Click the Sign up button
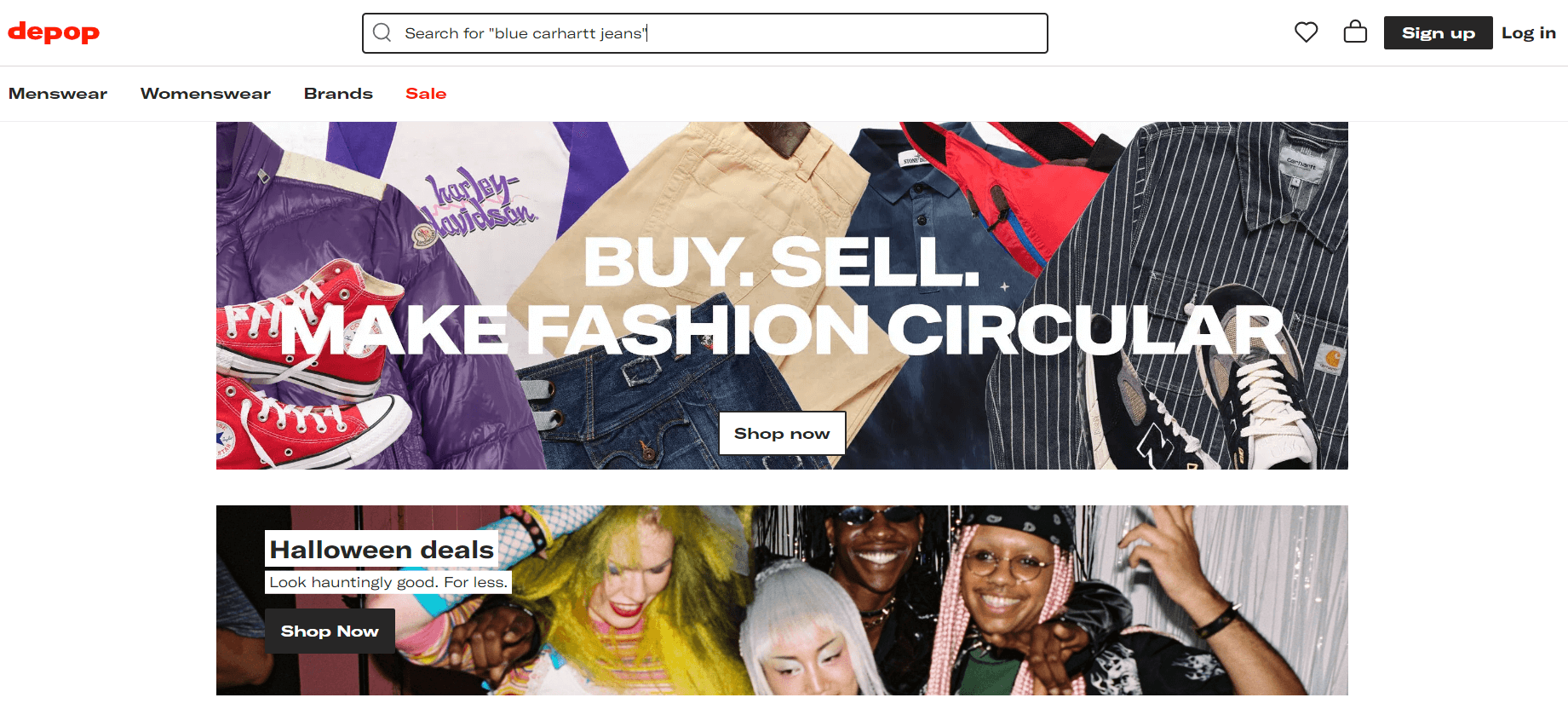 (1438, 33)
